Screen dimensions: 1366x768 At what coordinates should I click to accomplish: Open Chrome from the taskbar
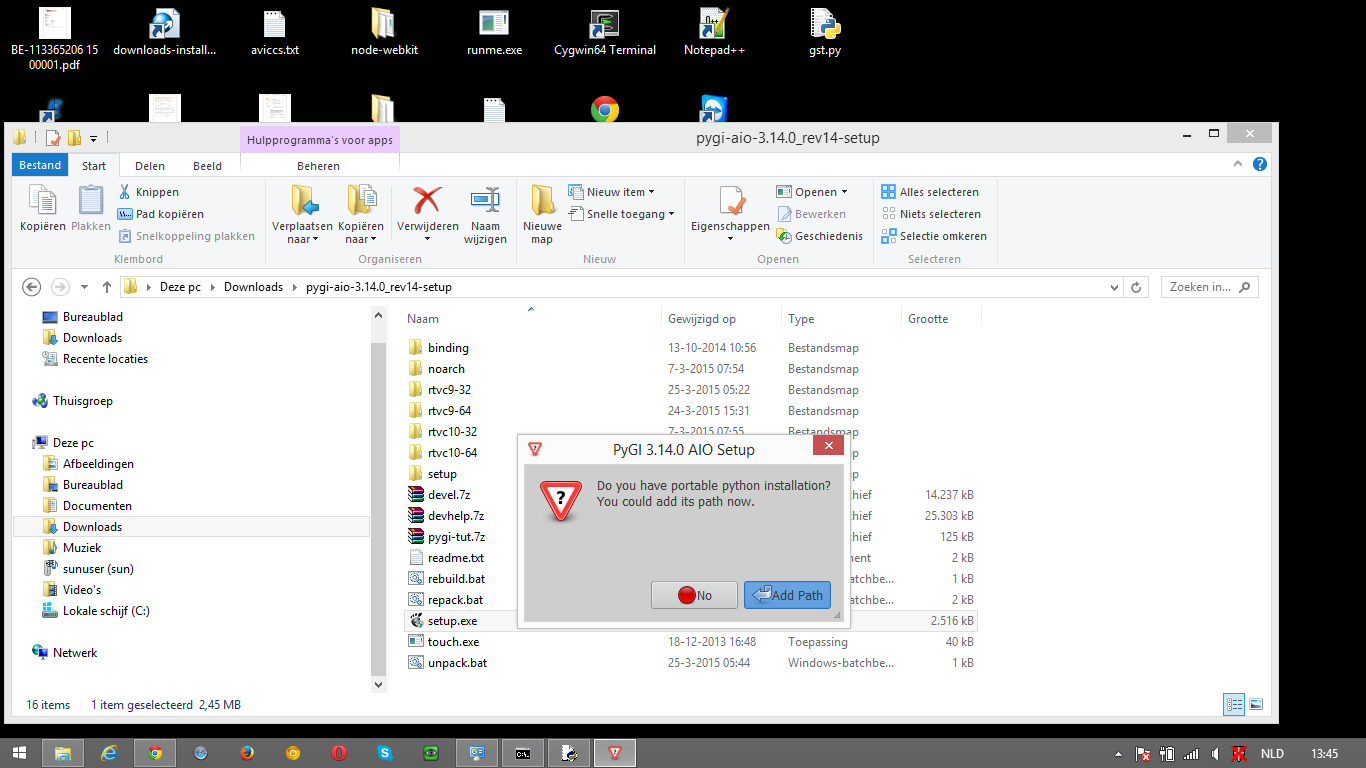(155, 753)
